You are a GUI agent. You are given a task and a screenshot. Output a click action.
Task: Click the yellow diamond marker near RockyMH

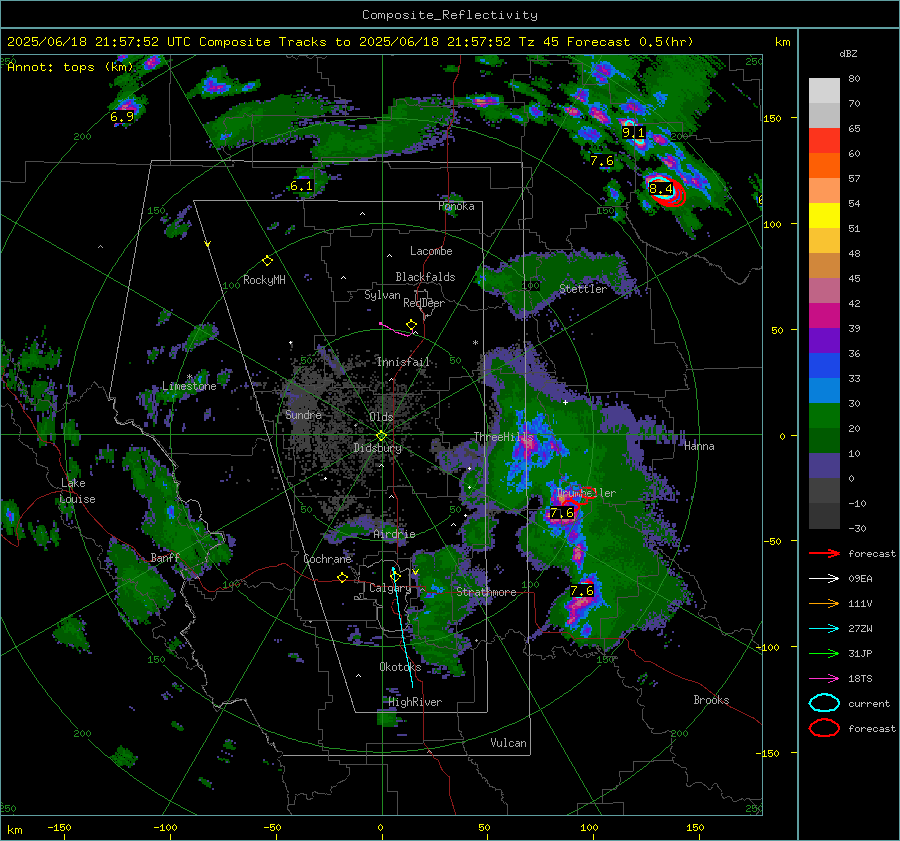click(x=267, y=261)
